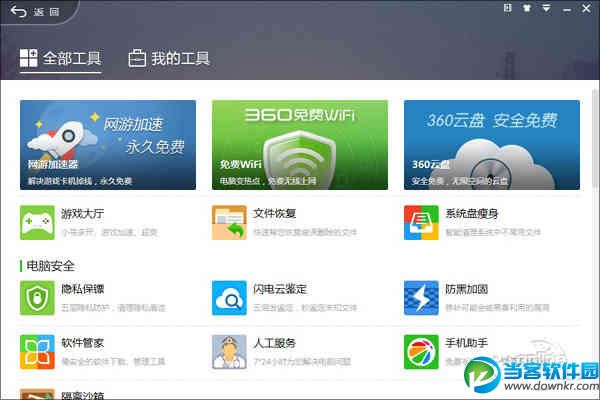Click the 软件管家 title text
This screenshot has width=600, height=400.
pyautogui.click(x=83, y=343)
